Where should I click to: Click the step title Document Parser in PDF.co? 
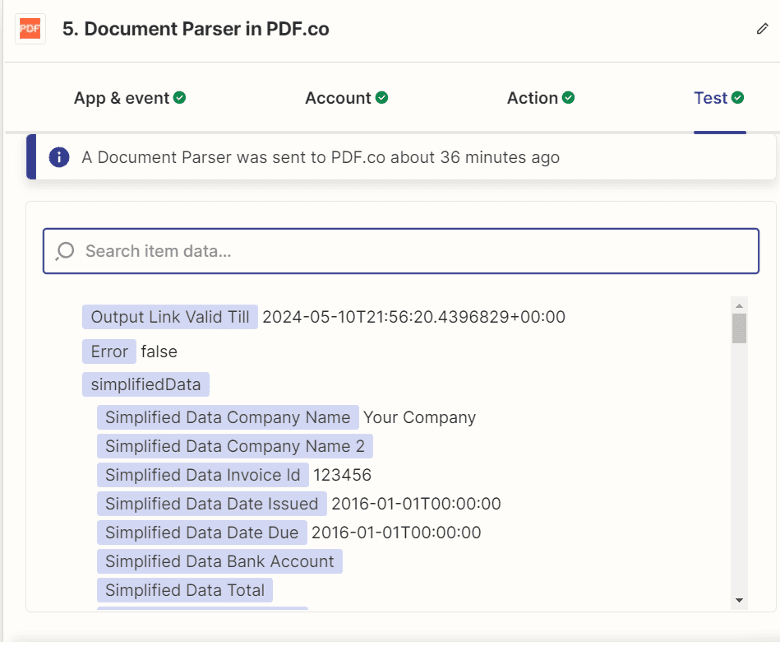tap(195, 29)
